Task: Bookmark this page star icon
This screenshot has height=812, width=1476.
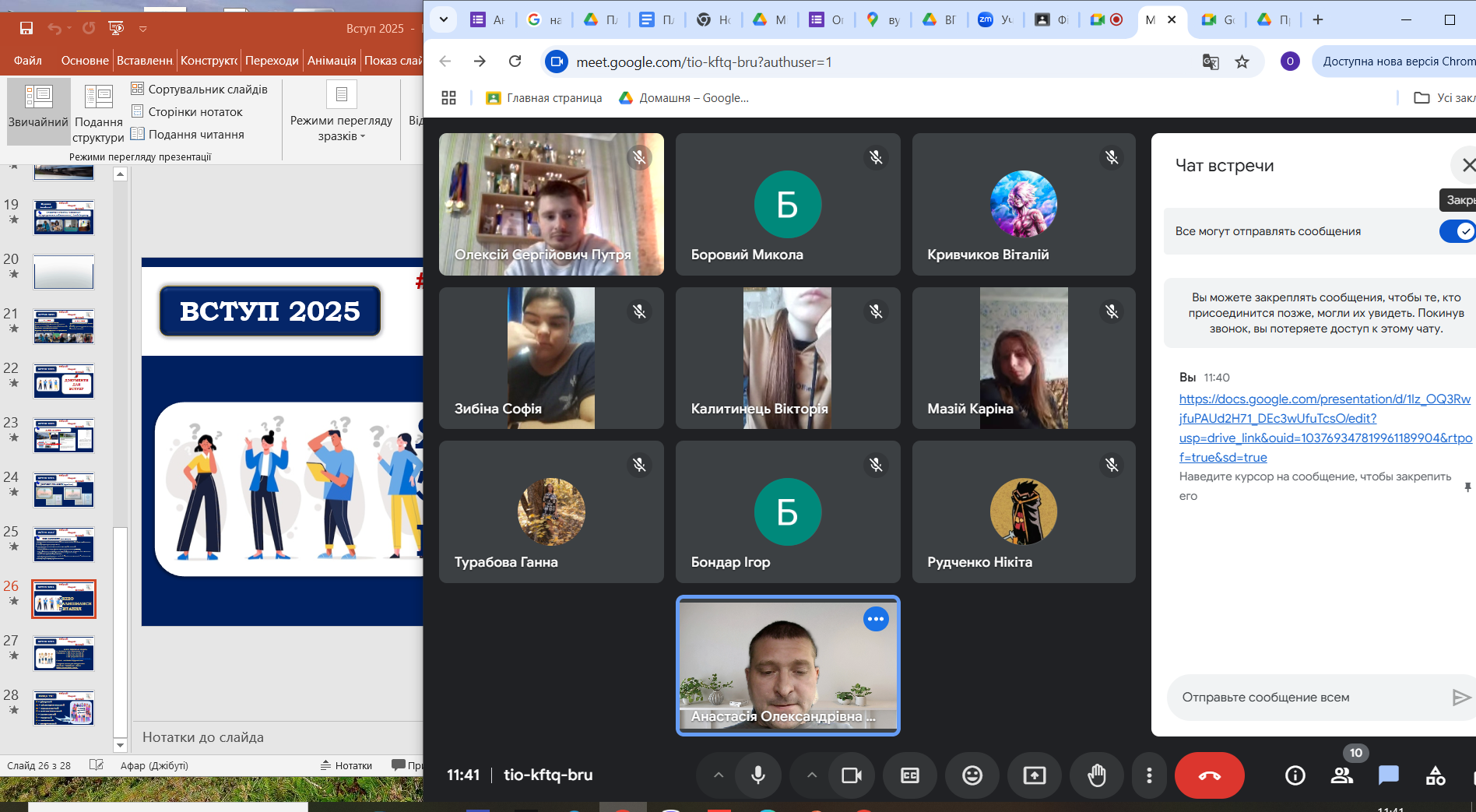Action: [1242, 62]
